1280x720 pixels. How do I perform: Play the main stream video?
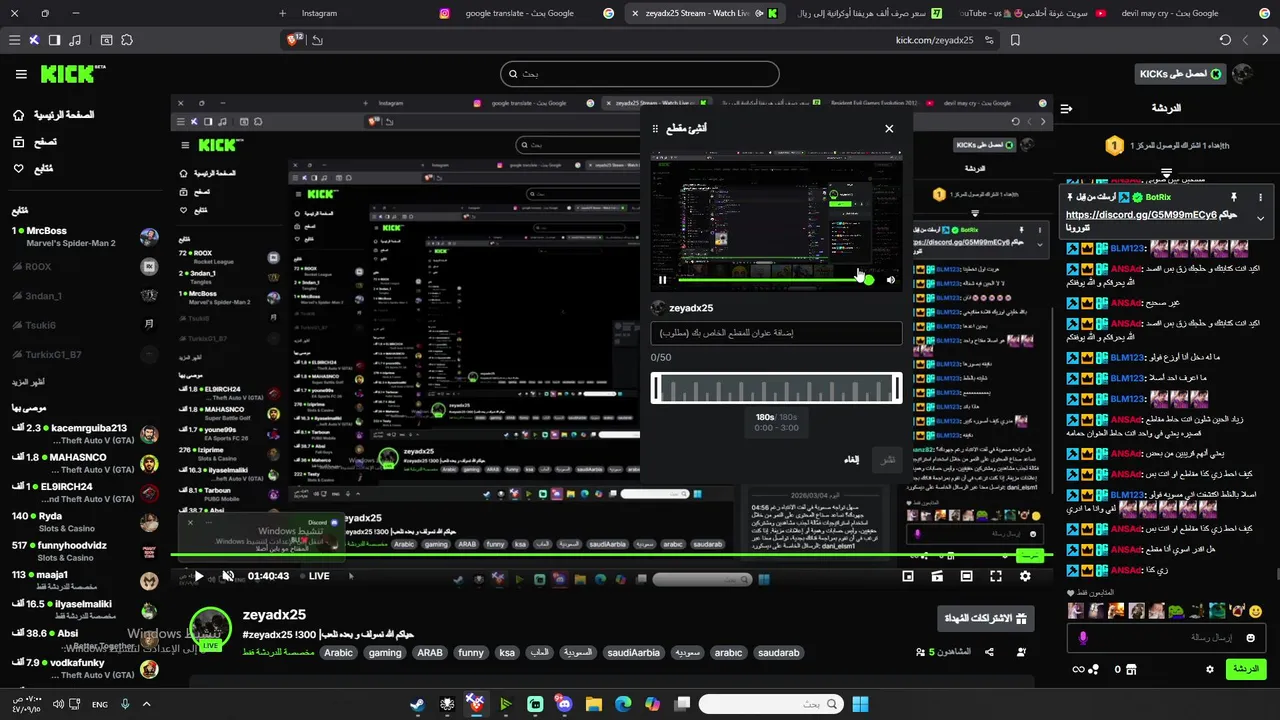[198, 576]
